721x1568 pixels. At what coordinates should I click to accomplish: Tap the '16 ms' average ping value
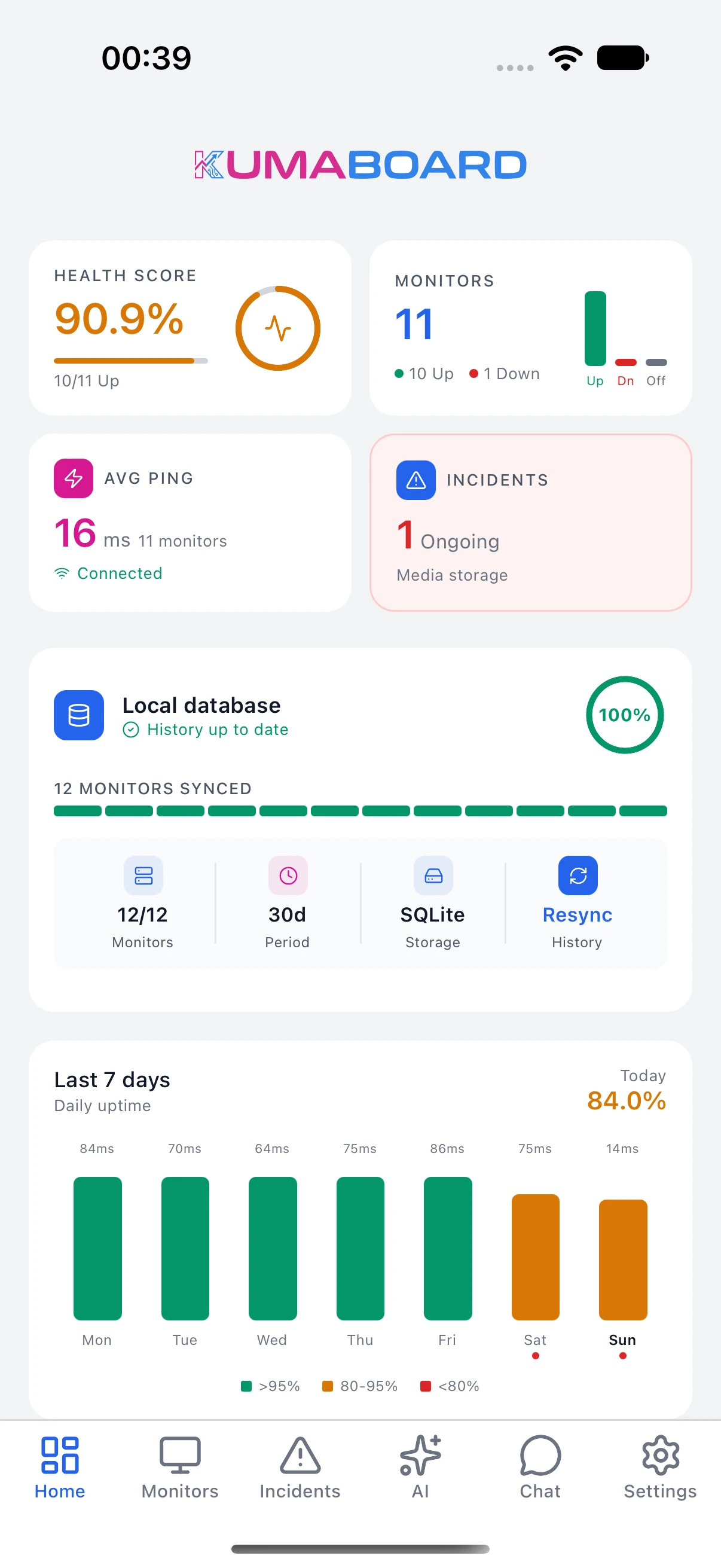92,534
